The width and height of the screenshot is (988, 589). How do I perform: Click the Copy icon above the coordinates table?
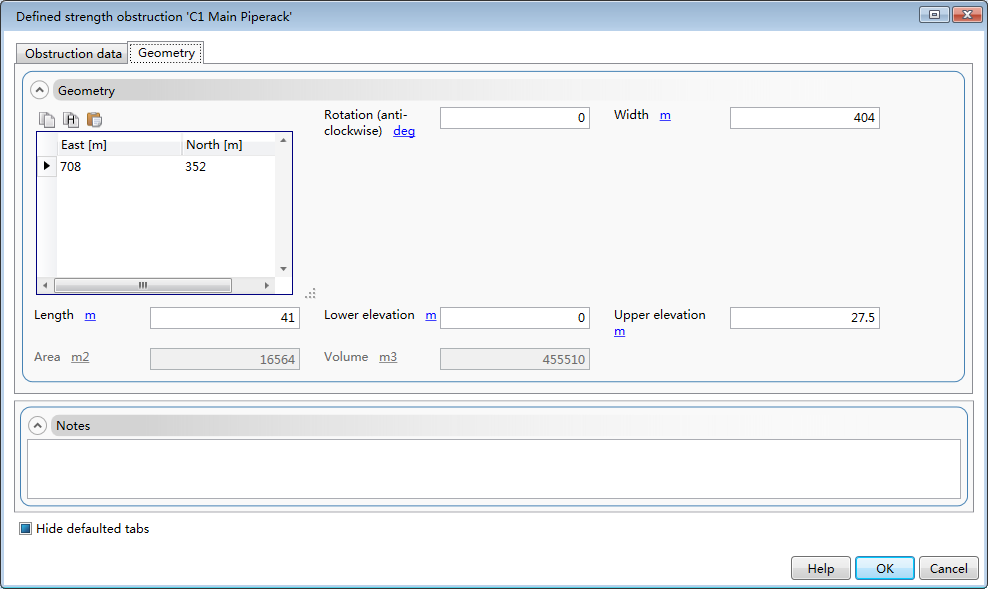point(47,120)
